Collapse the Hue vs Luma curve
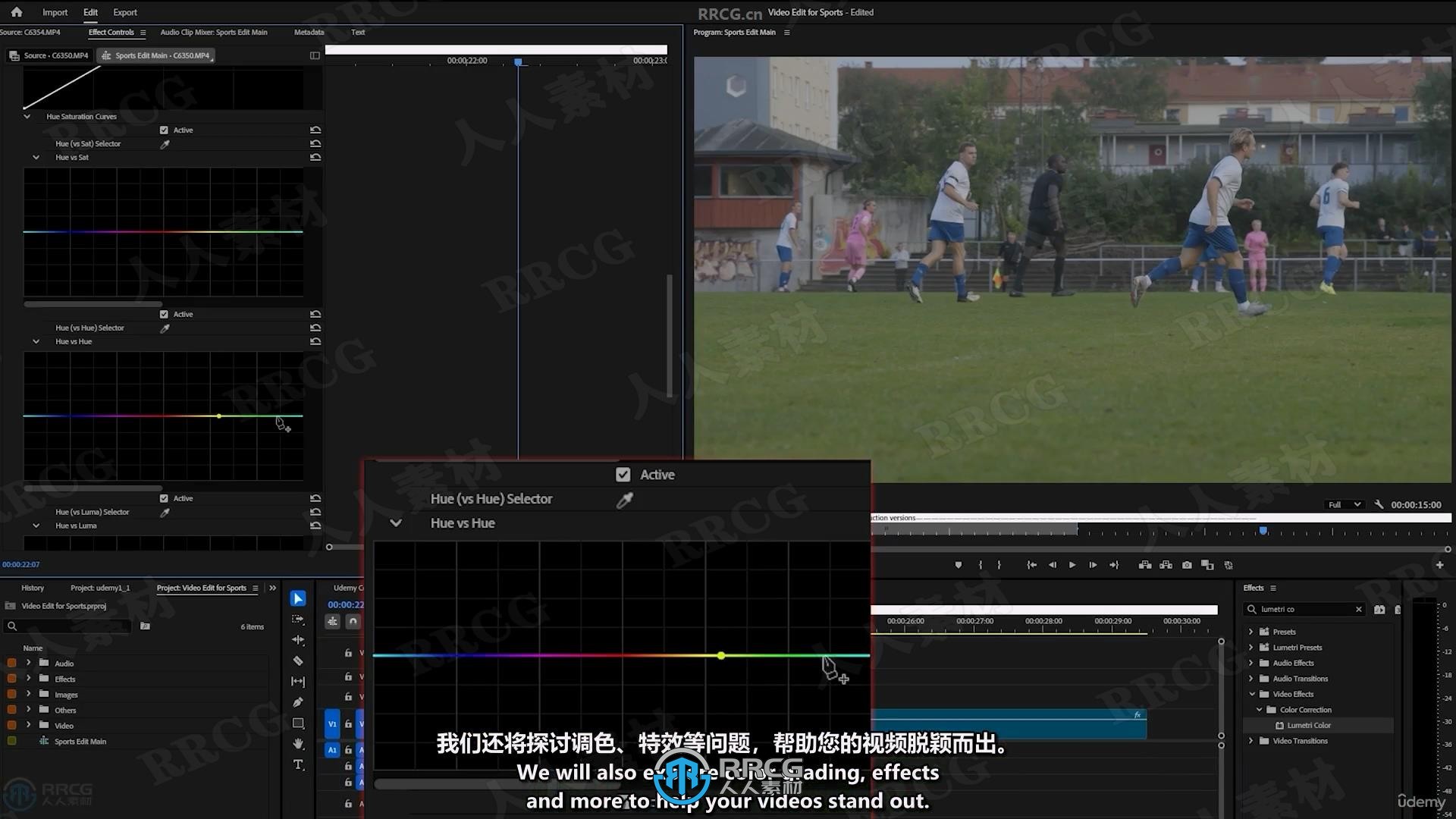 36,526
